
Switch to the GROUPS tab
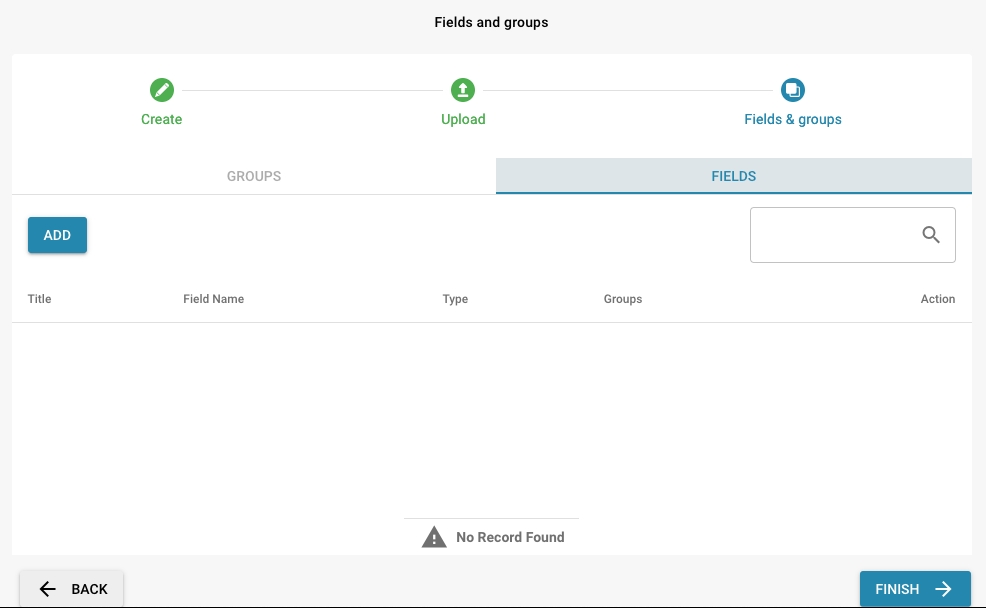pyautogui.click(x=254, y=176)
